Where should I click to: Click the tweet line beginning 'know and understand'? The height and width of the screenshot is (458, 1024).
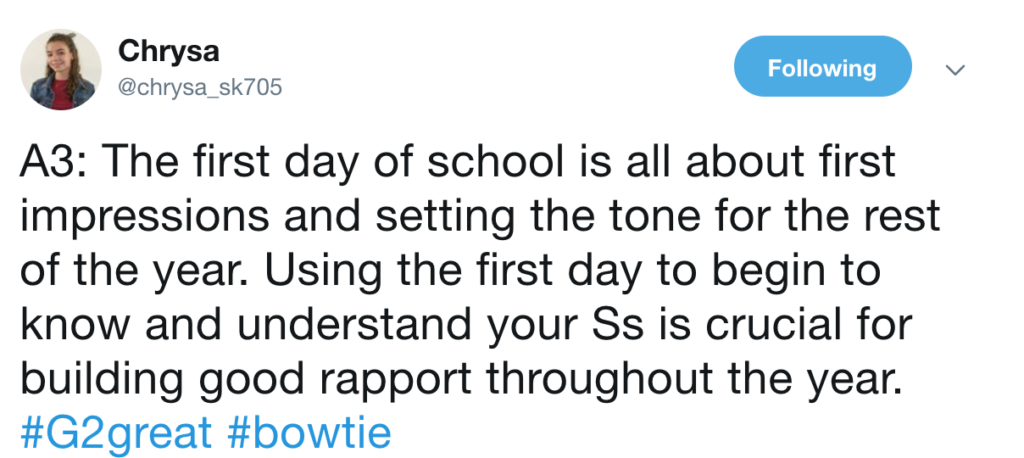[x=466, y=325]
